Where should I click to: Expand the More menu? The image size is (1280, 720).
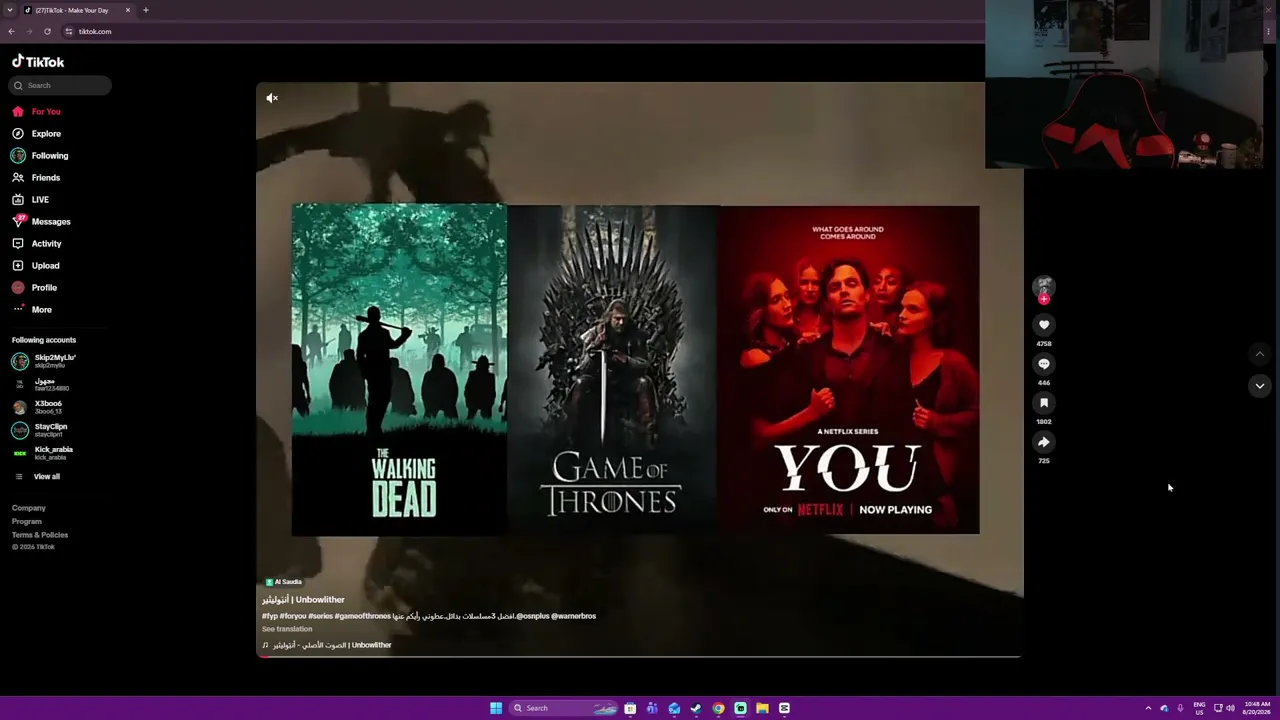pyautogui.click(x=32, y=309)
